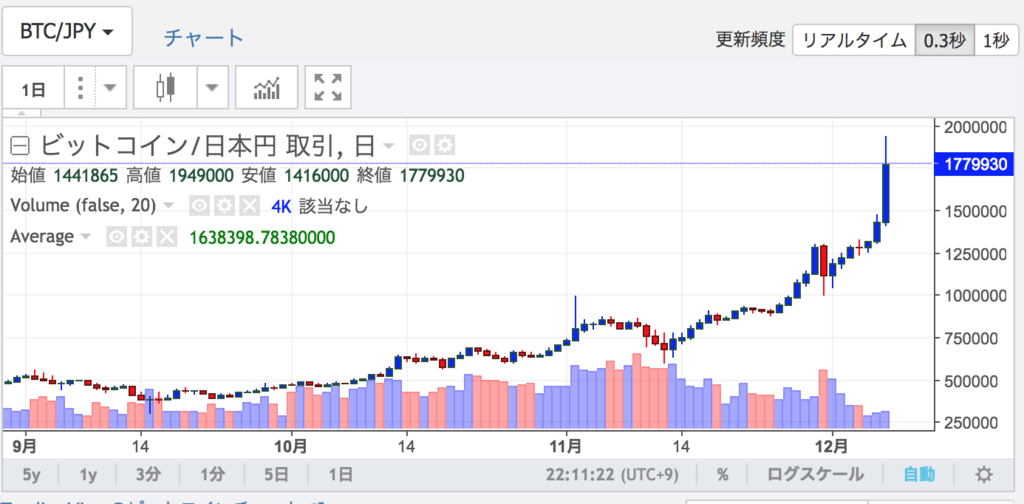
Task: Open chart settings gear in bottom bar
Action: coord(984,475)
